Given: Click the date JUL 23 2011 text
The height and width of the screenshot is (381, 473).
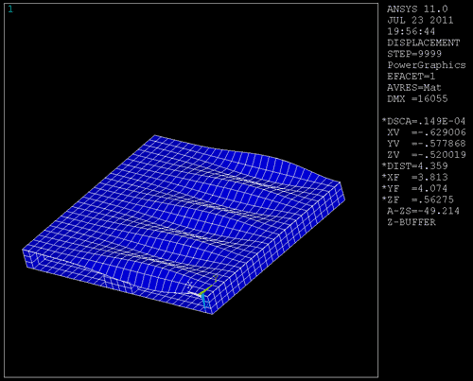Looking at the screenshot, I should (420, 20).
